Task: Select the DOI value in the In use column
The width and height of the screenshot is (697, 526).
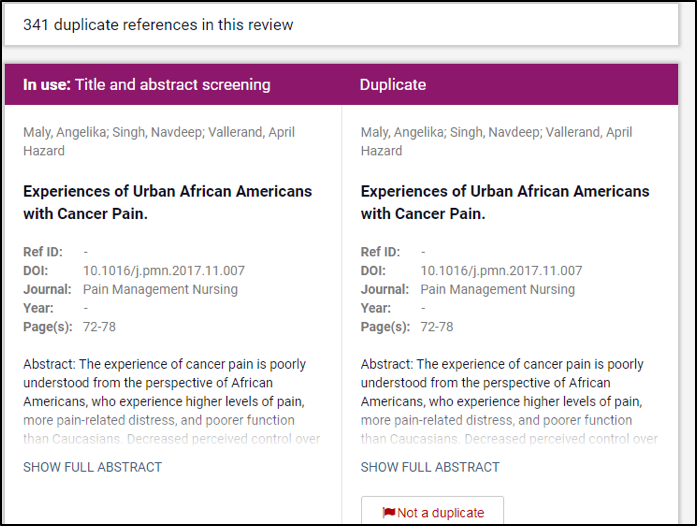Action: click(164, 271)
